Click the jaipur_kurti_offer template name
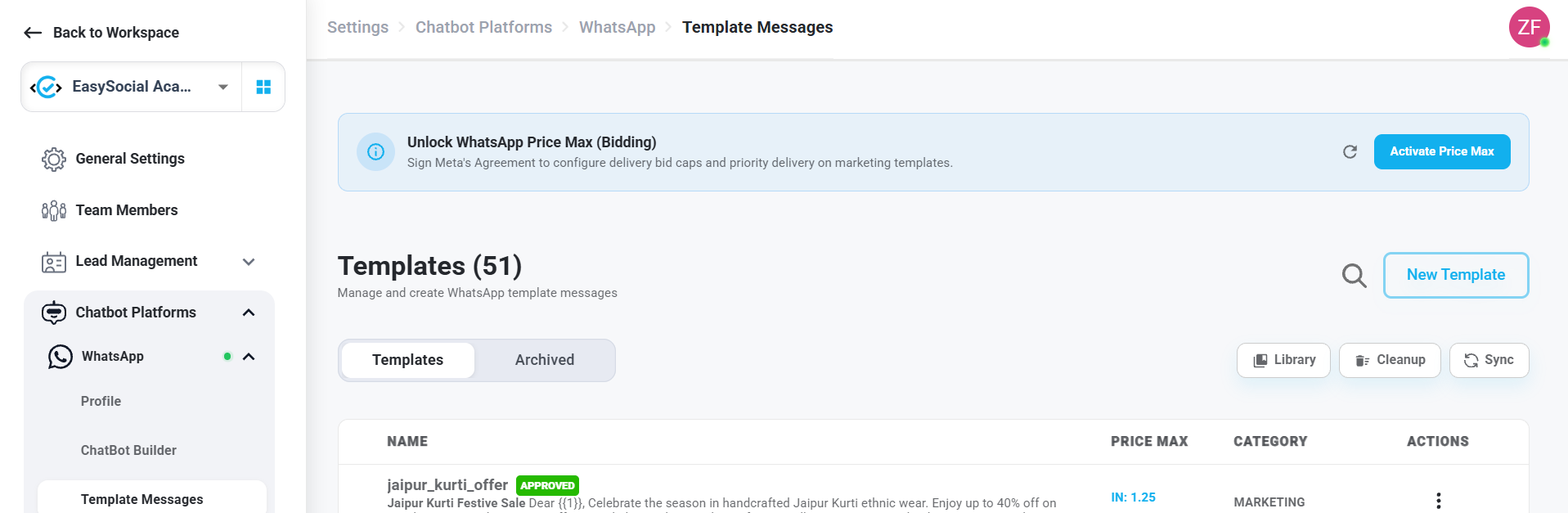The height and width of the screenshot is (513, 1568). (447, 485)
